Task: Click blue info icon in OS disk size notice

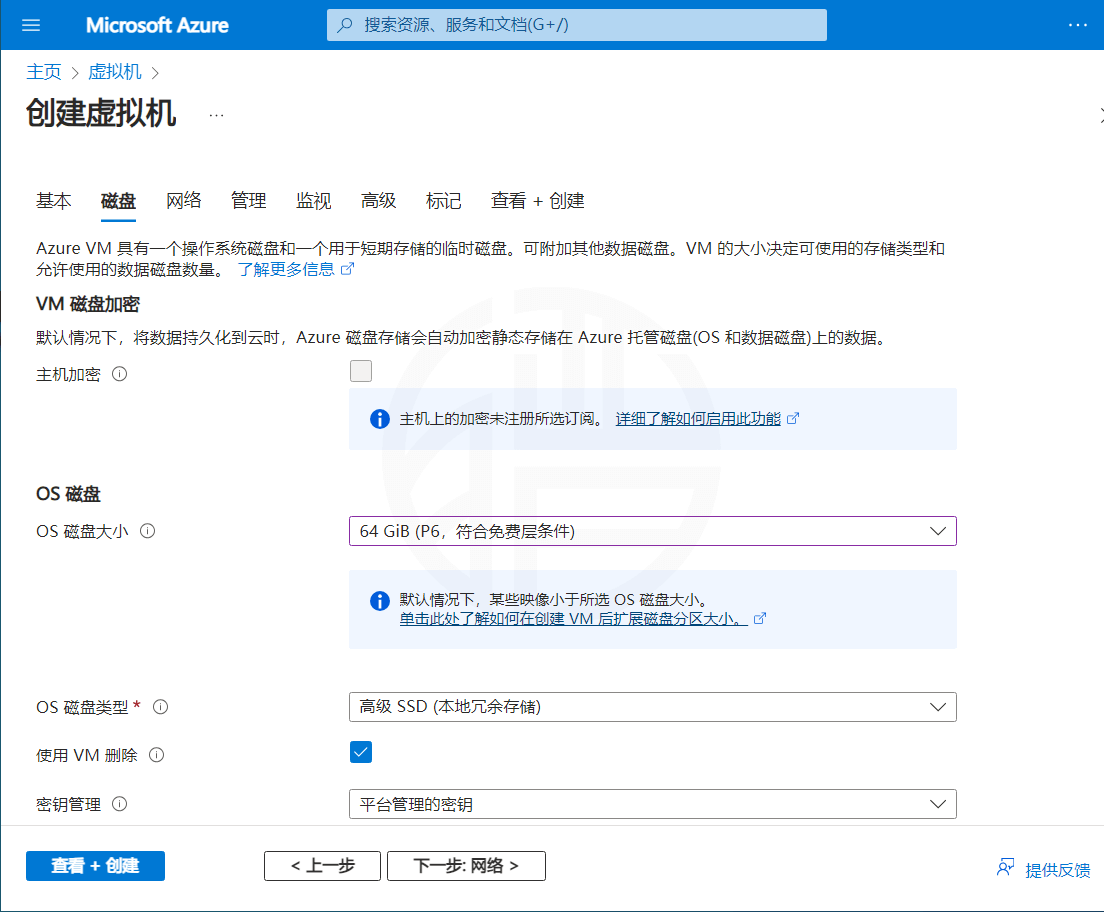Action: (x=380, y=601)
